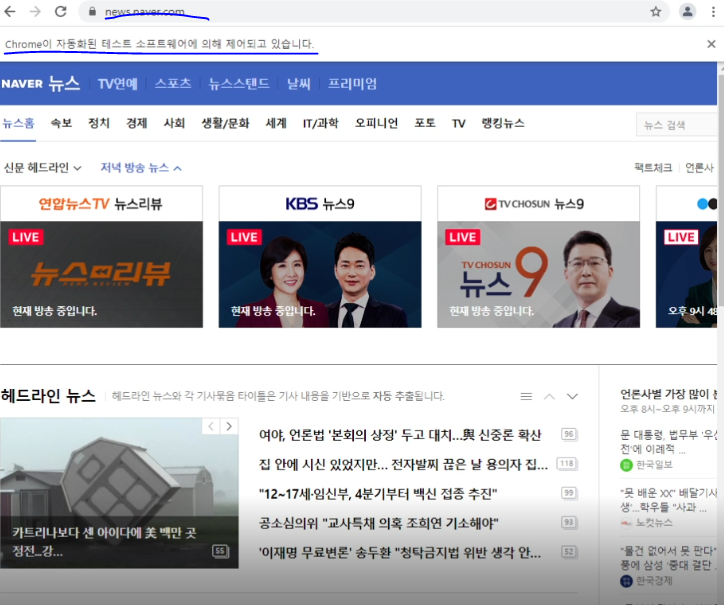This screenshot has height=605, width=724.
Task: Open the 뉴스스탠드 link
Action: (x=238, y=84)
